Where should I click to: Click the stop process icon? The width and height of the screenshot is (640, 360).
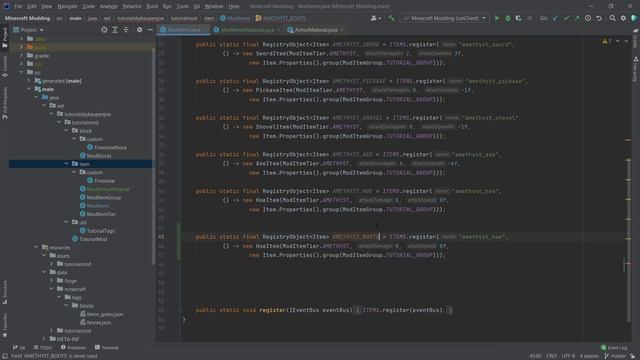tap(529, 18)
